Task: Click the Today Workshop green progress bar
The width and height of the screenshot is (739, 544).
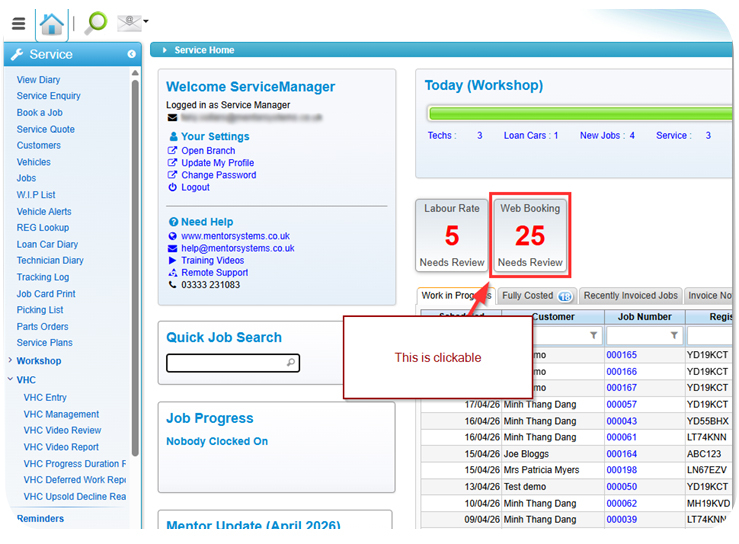Action: [x=578, y=113]
